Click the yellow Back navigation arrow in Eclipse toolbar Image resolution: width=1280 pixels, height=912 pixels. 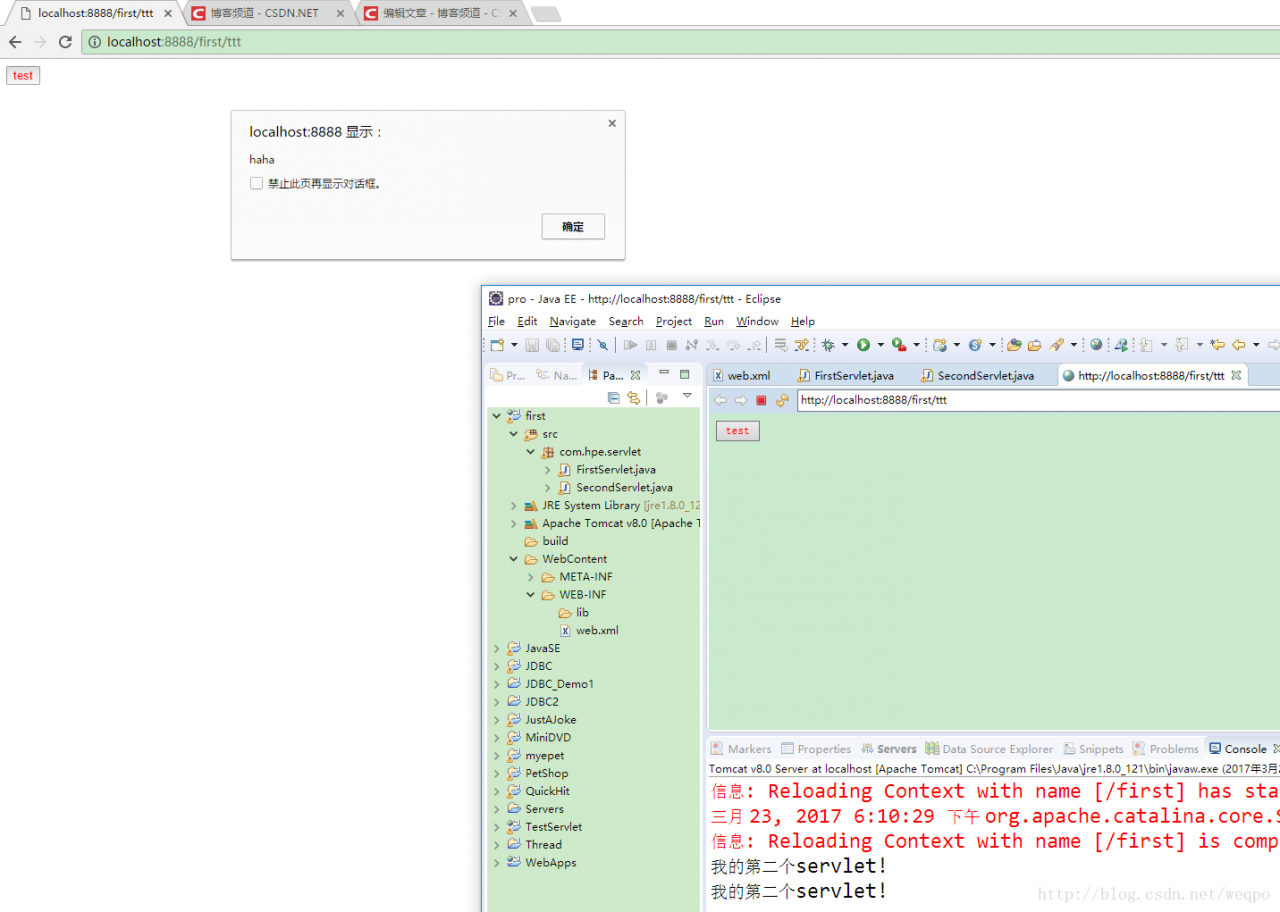coord(1239,345)
